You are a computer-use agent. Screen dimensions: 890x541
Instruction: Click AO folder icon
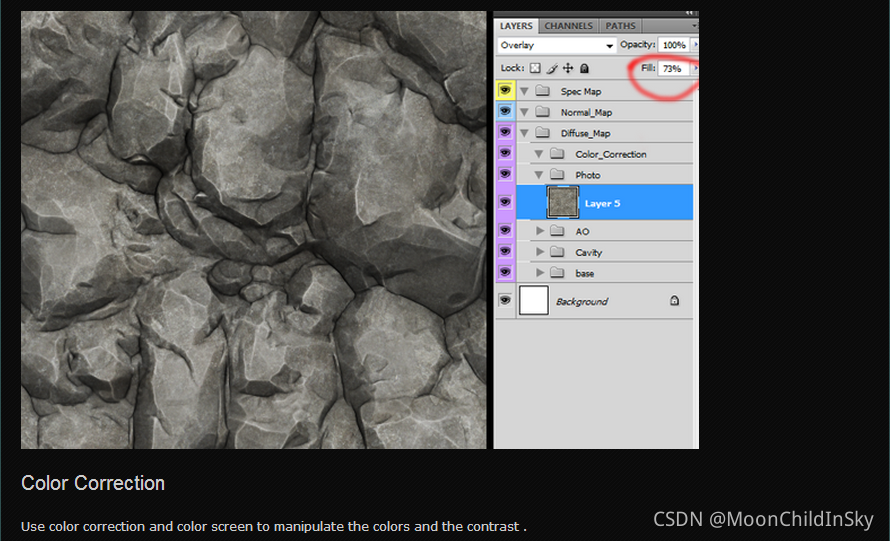tap(557, 231)
